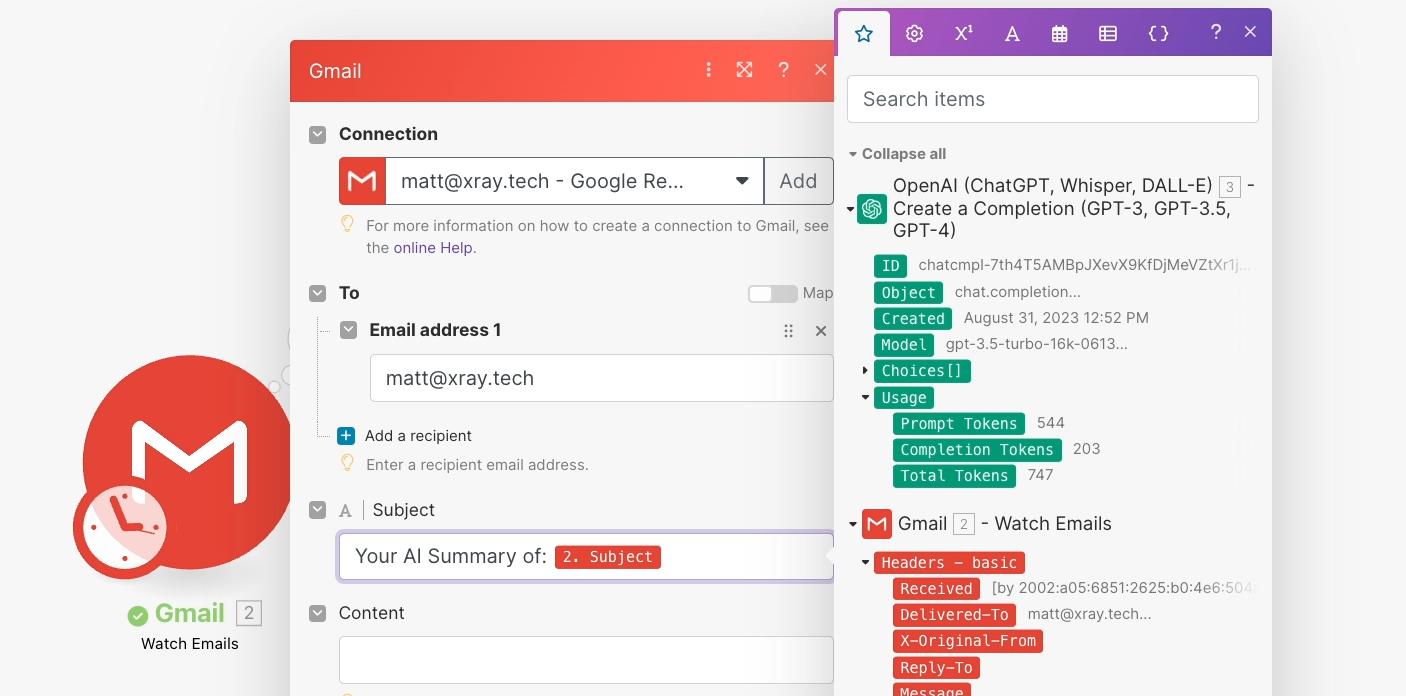
Task: Select the Created item pill
Action: click(913, 319)
